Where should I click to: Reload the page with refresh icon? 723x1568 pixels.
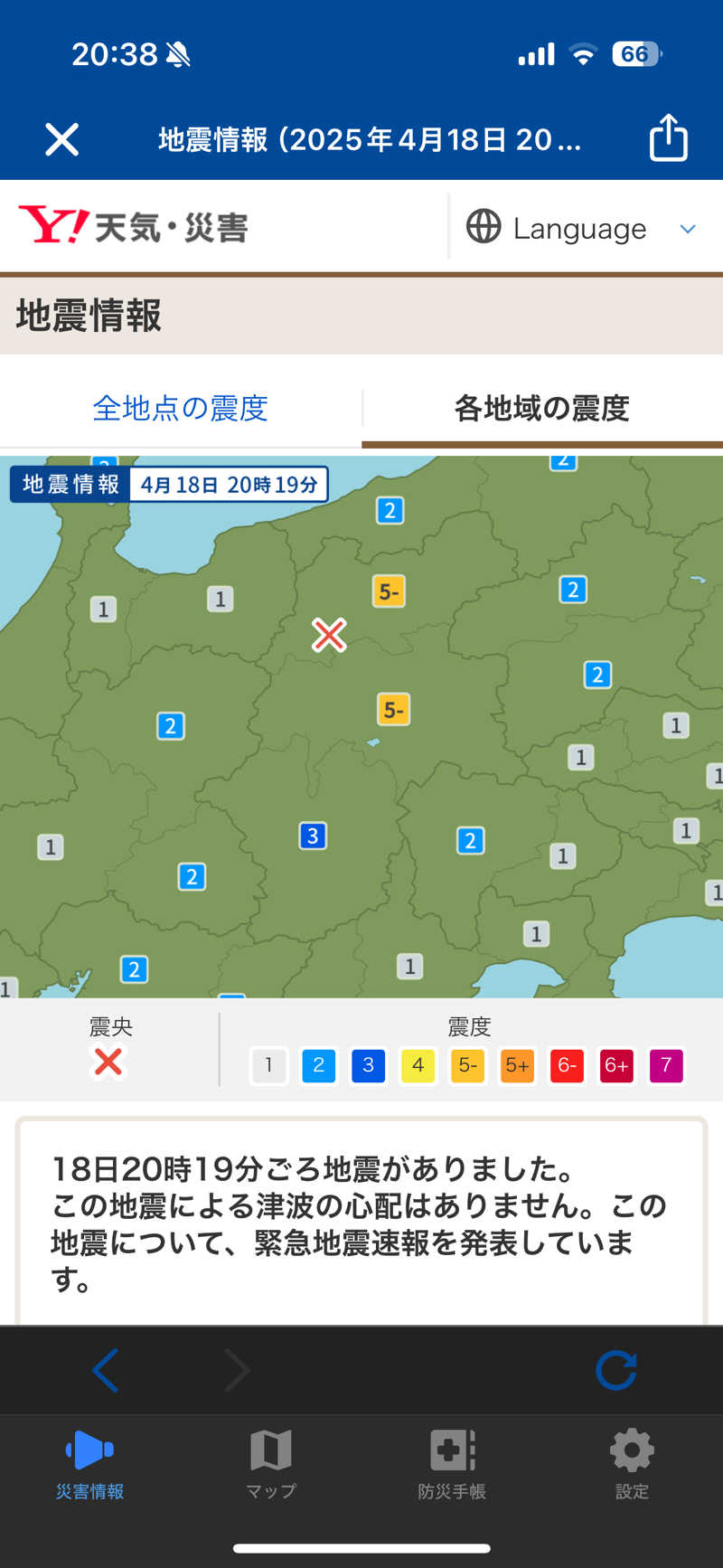[616, 1370]
